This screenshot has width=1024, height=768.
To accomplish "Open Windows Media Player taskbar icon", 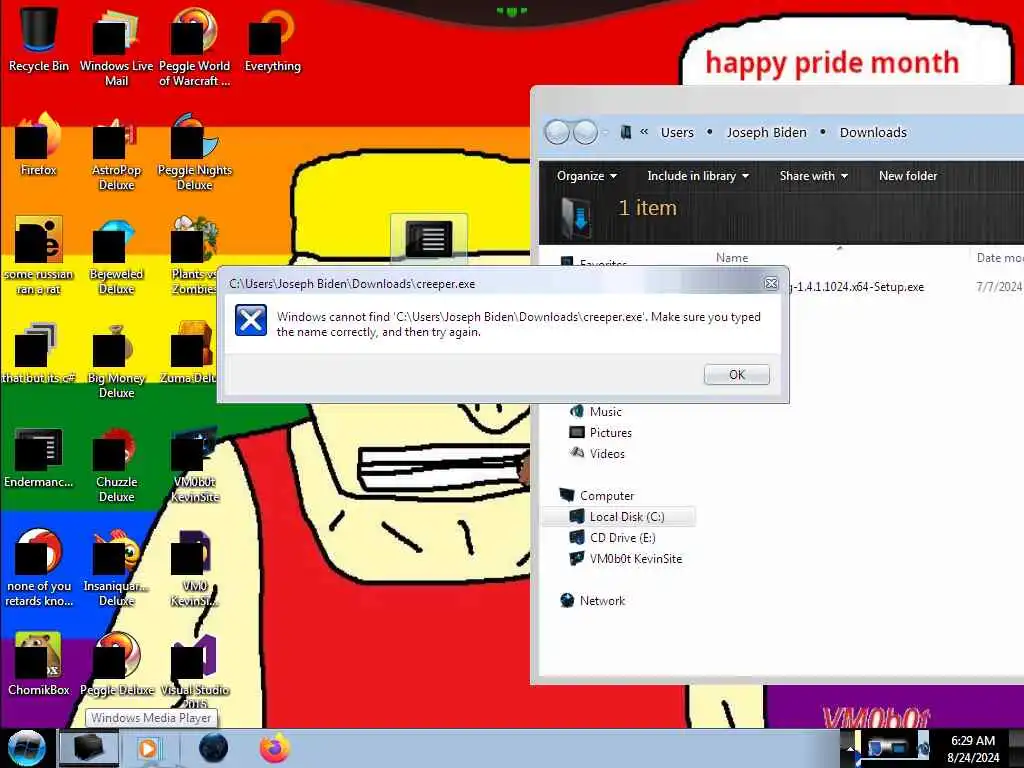I will coord(148,748).
